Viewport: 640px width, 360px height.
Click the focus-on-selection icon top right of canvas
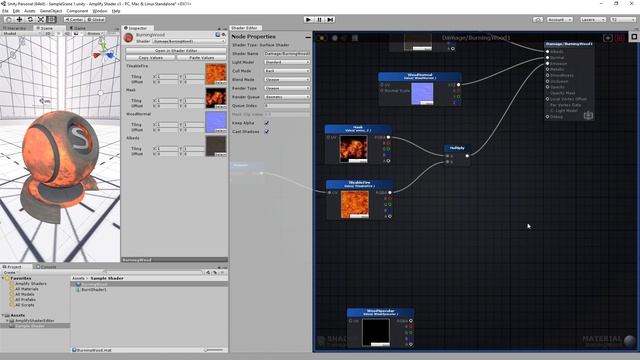(608, 38)
